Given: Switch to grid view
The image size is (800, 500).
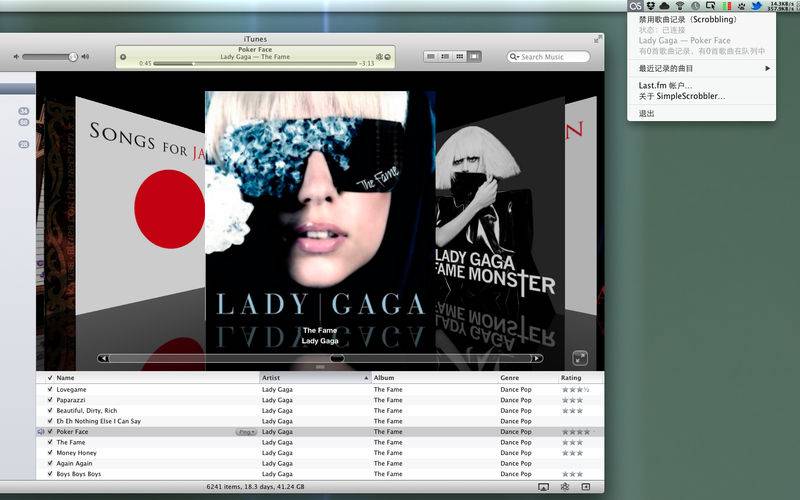Looking at the screenshot, I should point(460,57).
